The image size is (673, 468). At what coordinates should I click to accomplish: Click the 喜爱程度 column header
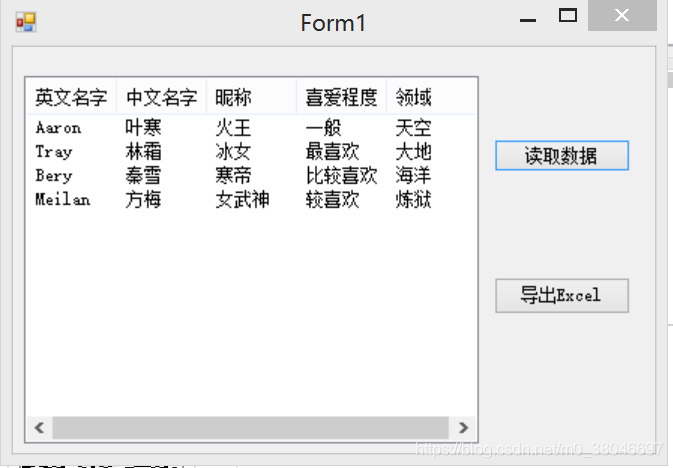342,97
